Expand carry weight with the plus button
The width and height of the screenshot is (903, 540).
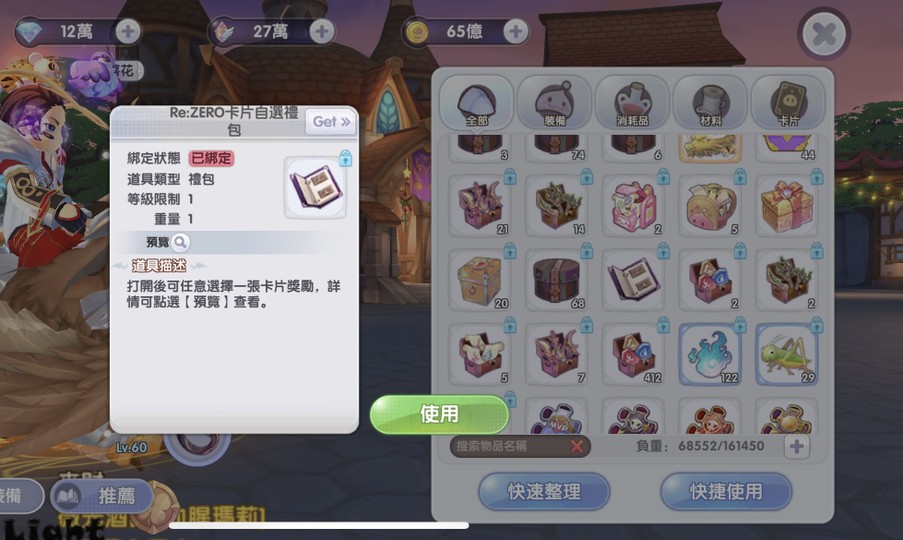tap(797, 446)
